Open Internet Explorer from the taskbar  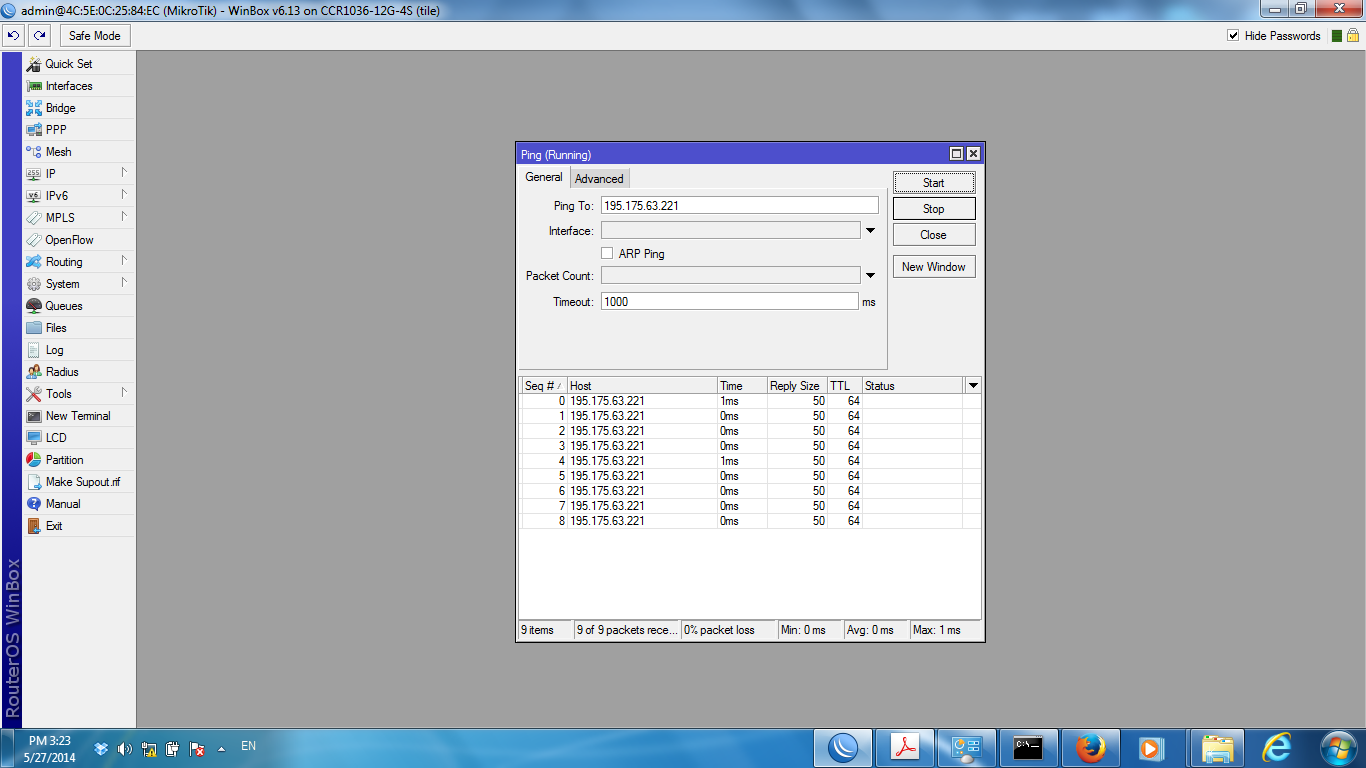pyautogui.click(x=1278, y=748)
